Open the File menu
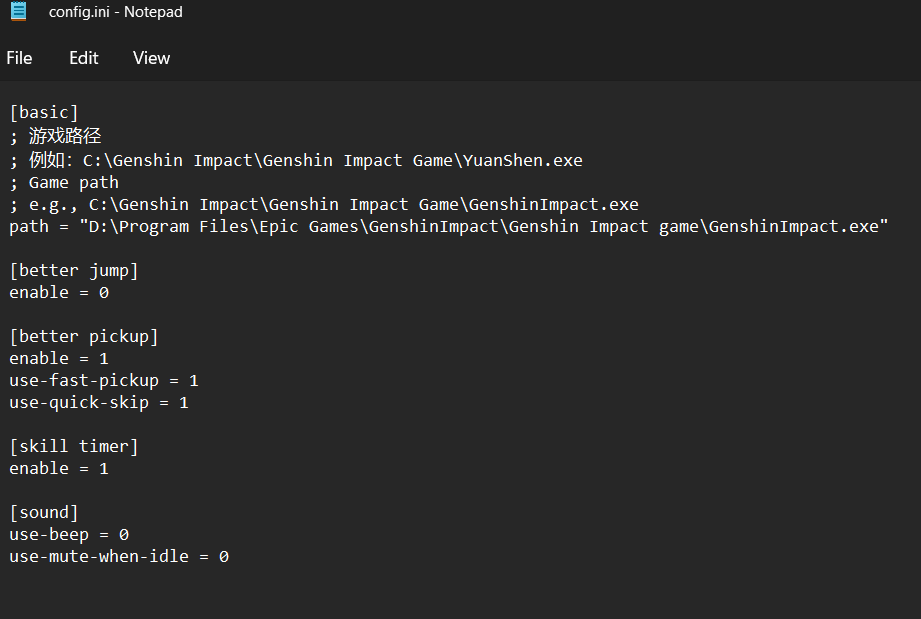The height and width of the screenshot is (619, 921). tap(19, 58)
